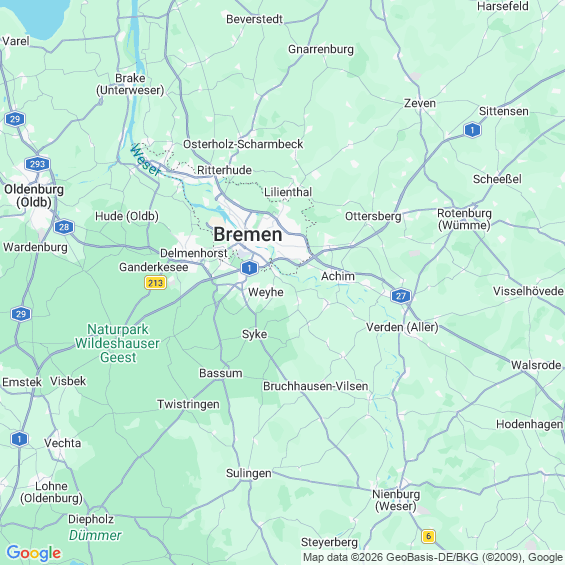Viewport: 565px width, 565px height.
Task: Select the Oldenburg (Oldb) label
Action: pyautogui.click(x=34, y=196)
